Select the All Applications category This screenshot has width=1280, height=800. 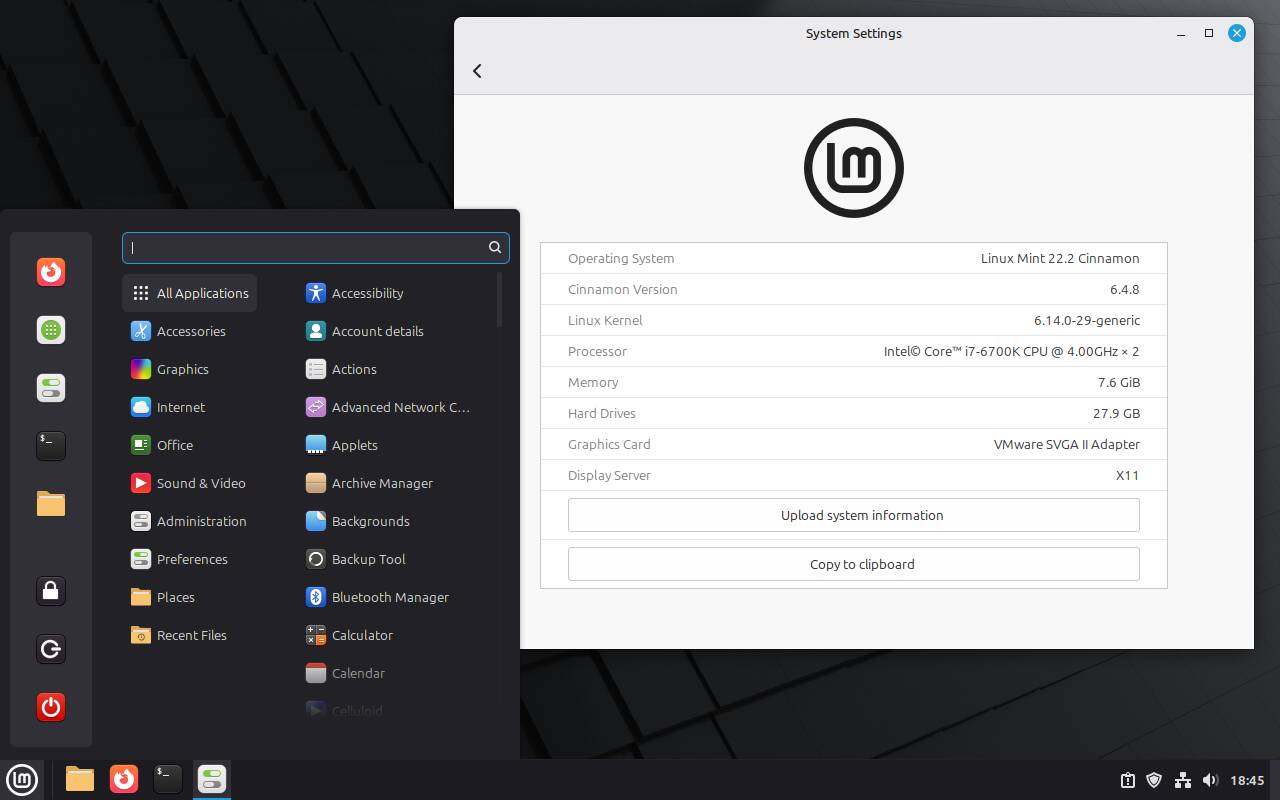189,293
